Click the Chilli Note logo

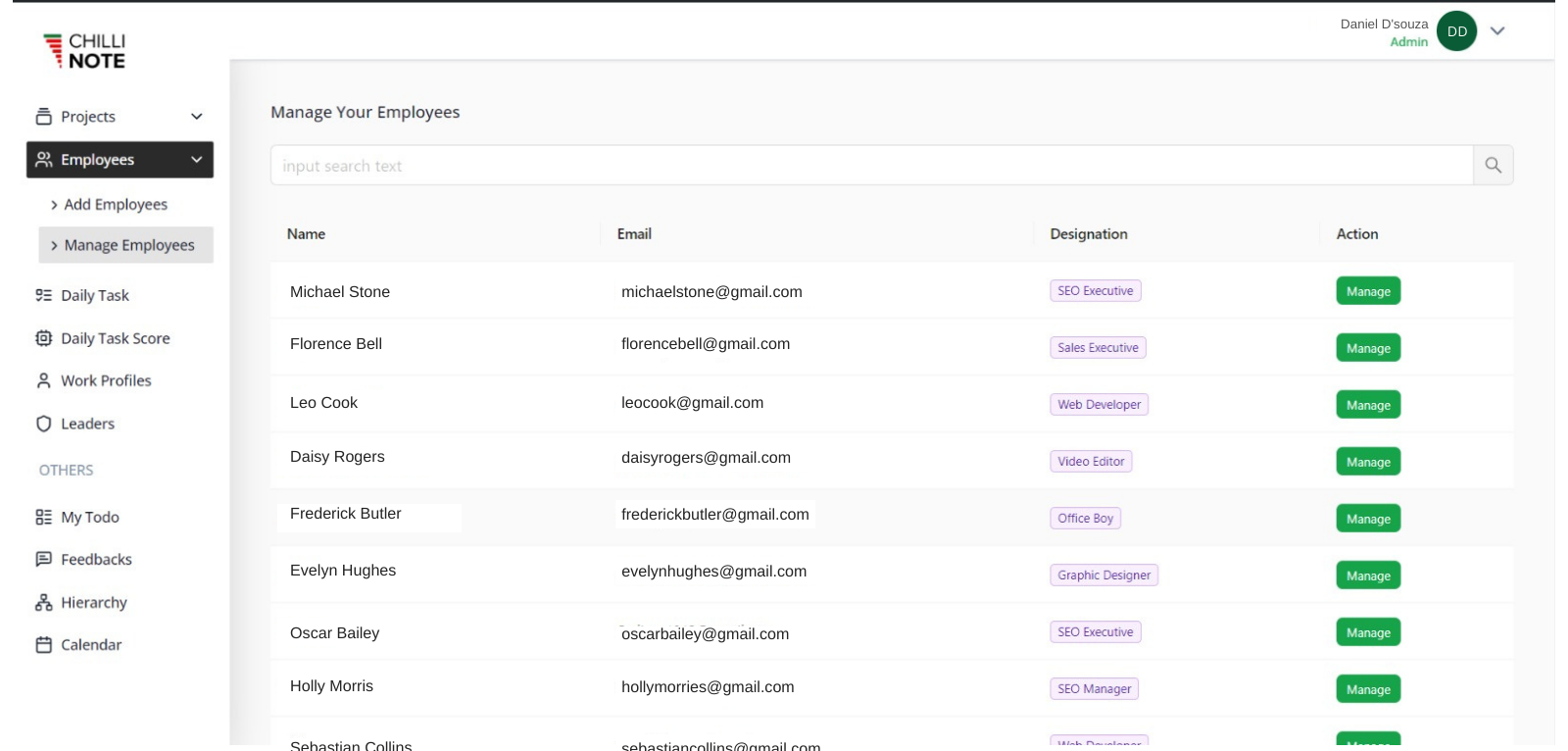(x=85, y=50)
